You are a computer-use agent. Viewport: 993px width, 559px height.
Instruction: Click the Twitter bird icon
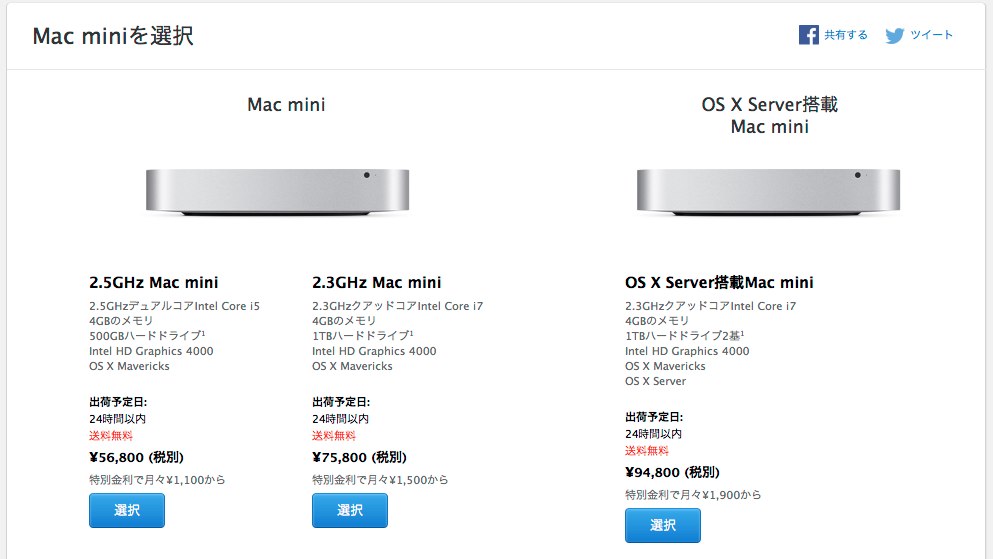895,35
